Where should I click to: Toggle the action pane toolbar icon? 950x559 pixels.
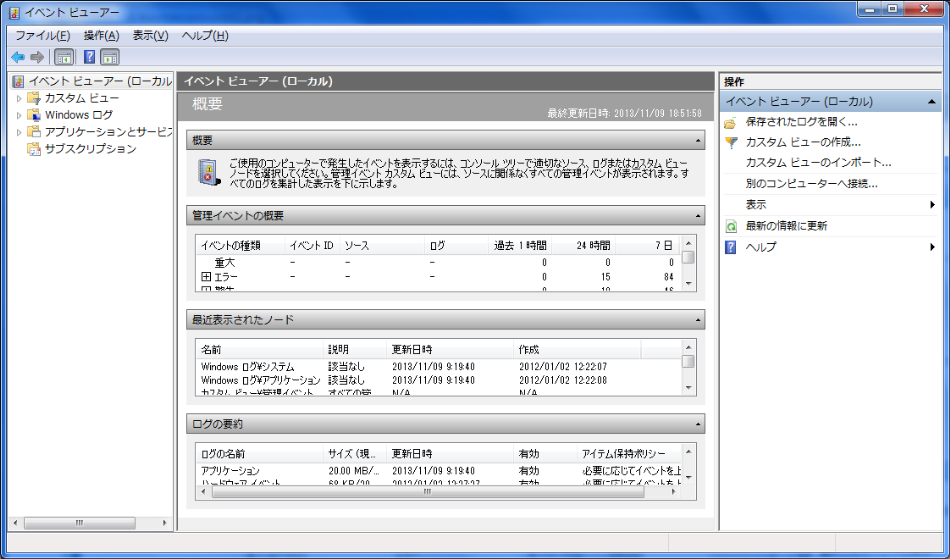pyautogui.click(x=110, y=57)
